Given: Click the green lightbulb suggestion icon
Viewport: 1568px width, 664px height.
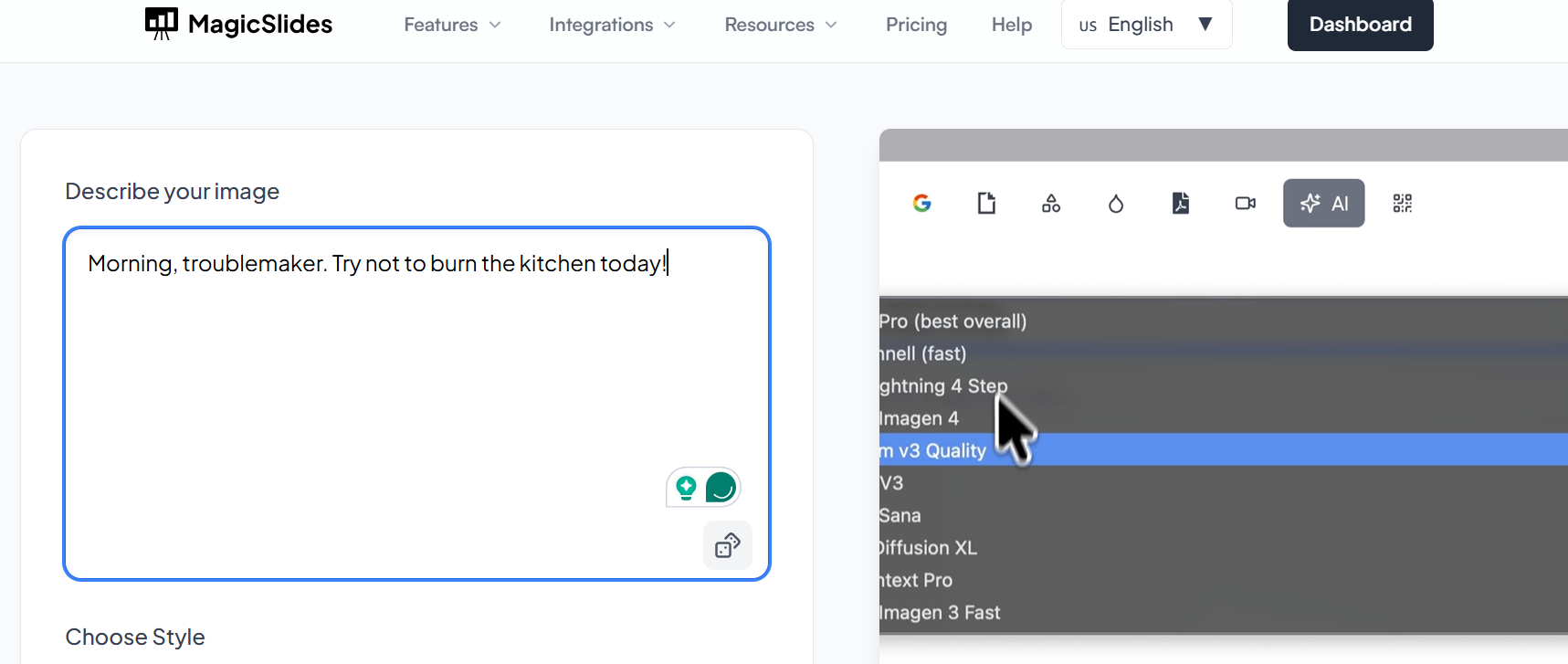Looking at the screenshot, I should pyautogui.click(x=687, y=488).
